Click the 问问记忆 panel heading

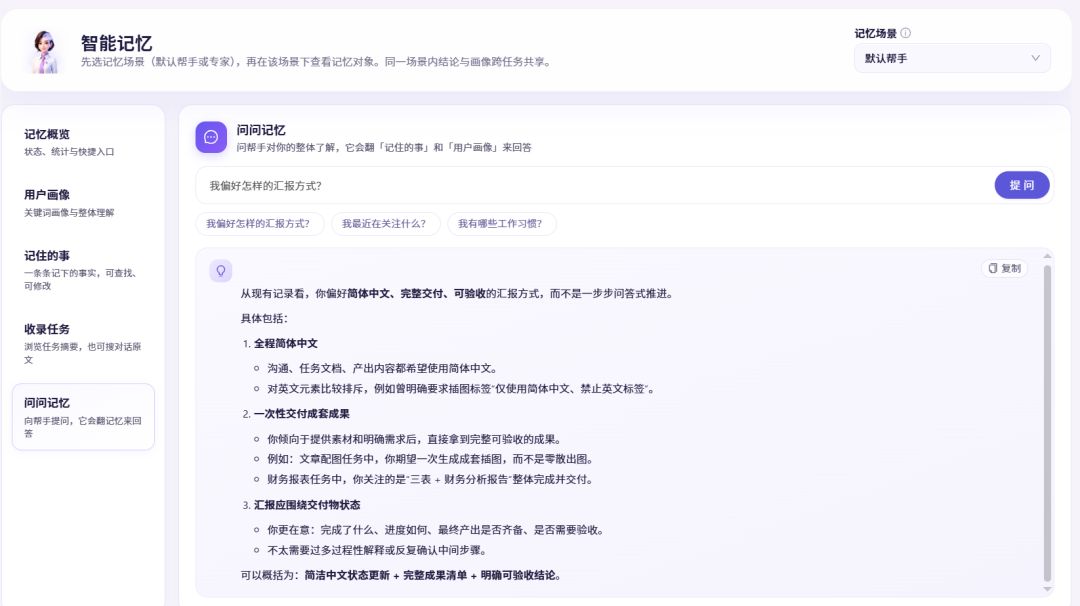click(x=261, y=130)
